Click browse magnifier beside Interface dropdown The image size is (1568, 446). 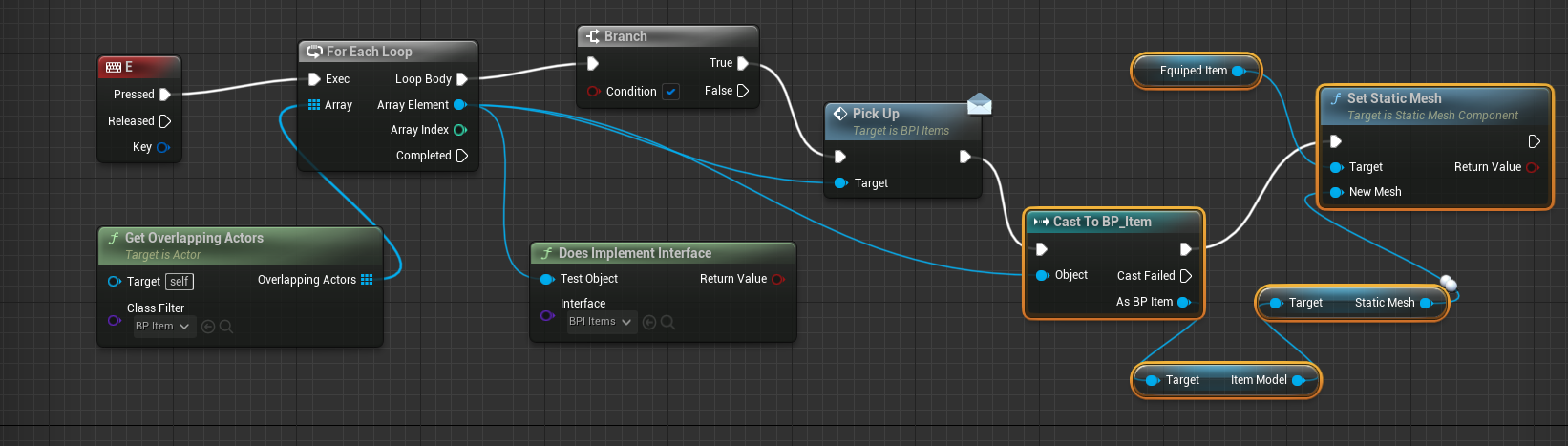click(x=667, y=322)
